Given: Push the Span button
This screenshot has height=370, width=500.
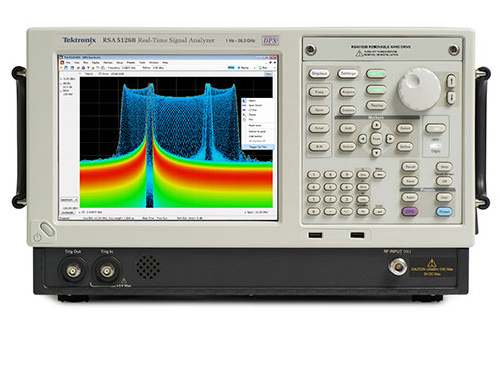Looking at the screenshot, I should [319, 110].
